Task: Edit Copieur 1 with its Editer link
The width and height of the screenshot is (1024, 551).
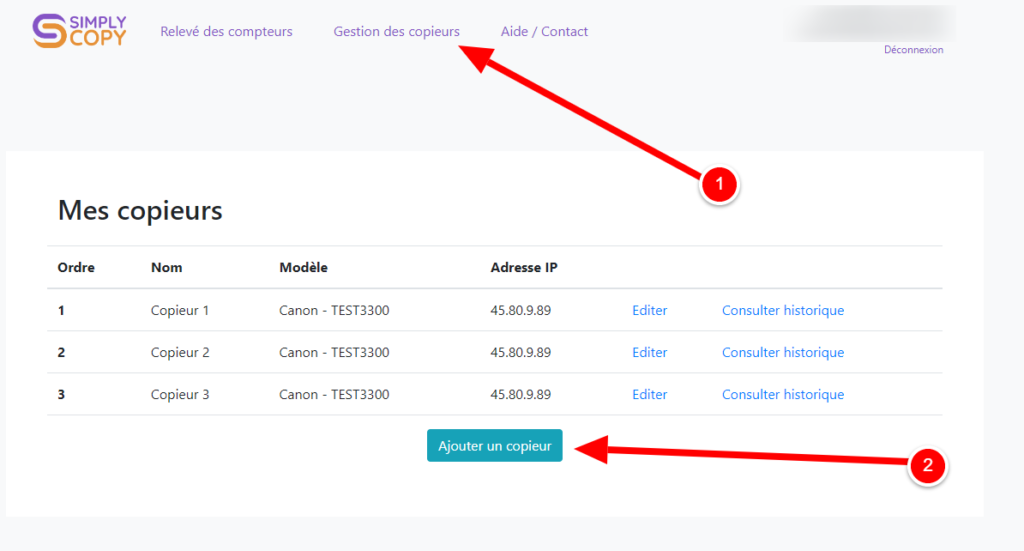Action: point(649,310)
